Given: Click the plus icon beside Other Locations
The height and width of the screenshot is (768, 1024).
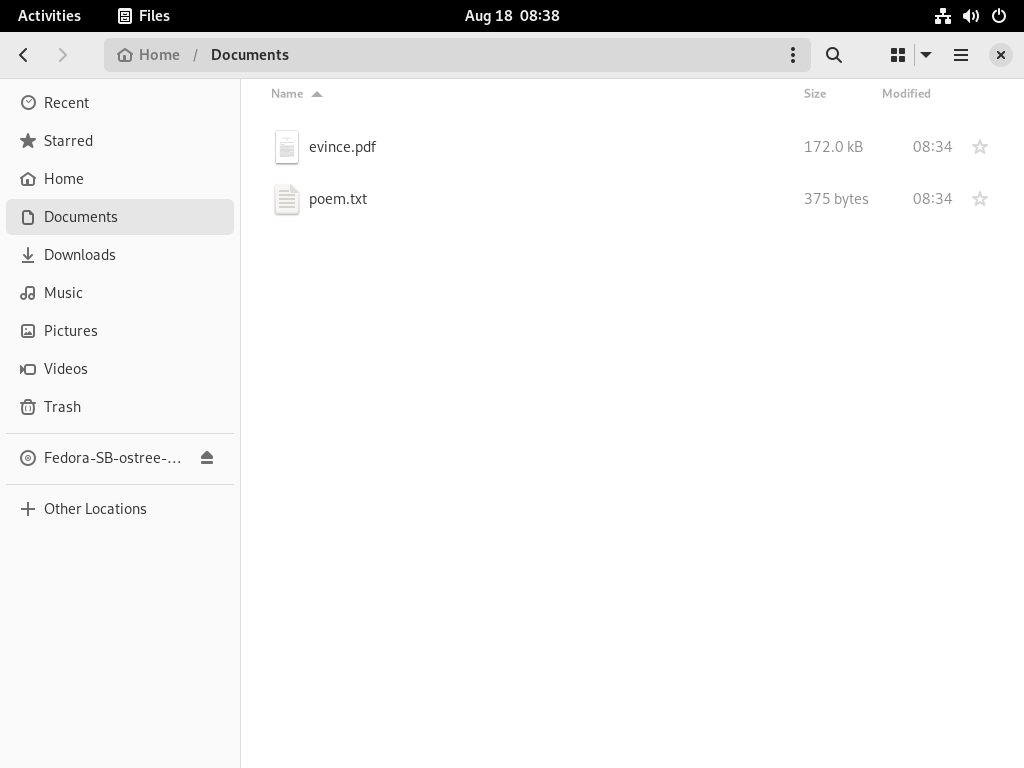Looking at the screenshot, I should (x=28, y=509).
